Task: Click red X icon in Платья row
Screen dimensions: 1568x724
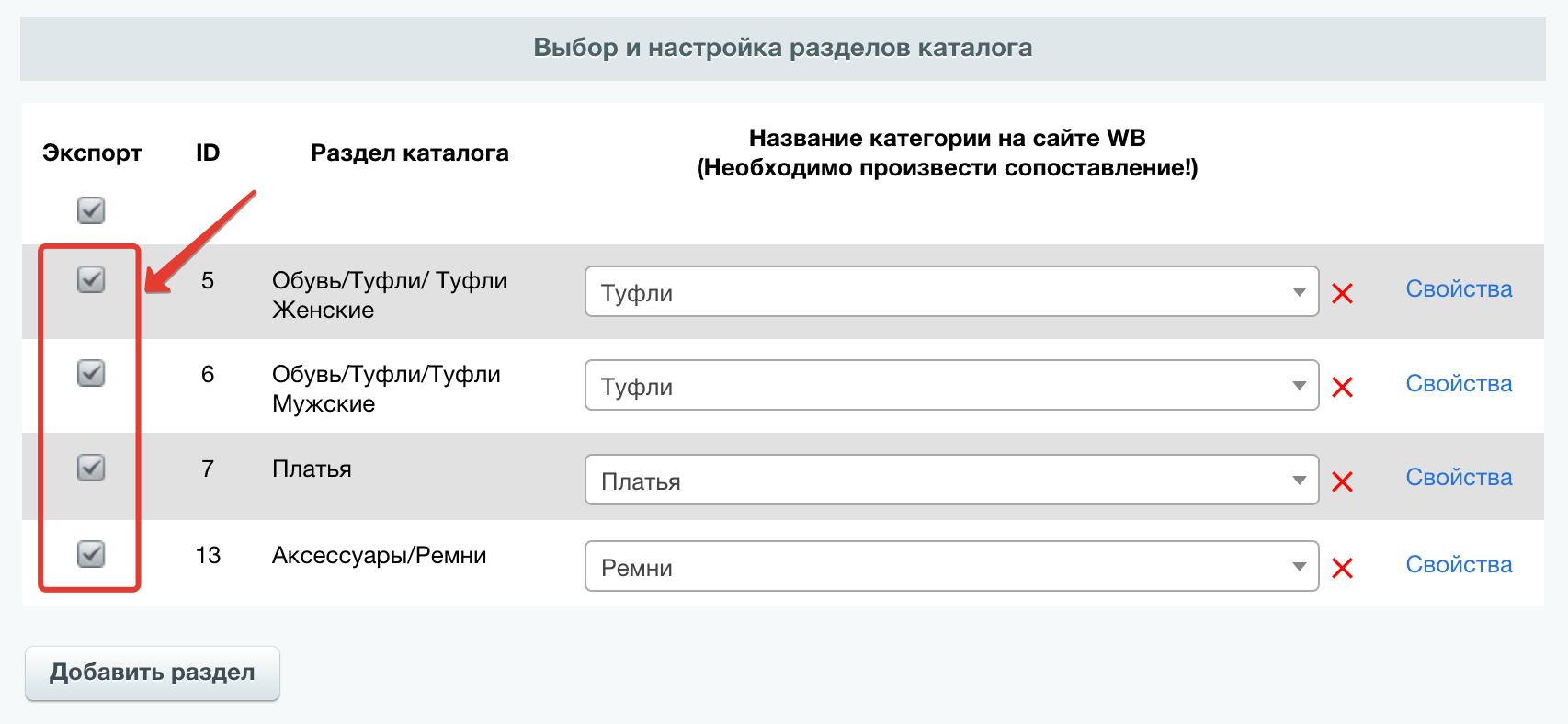Action: tap(1342, 481)
